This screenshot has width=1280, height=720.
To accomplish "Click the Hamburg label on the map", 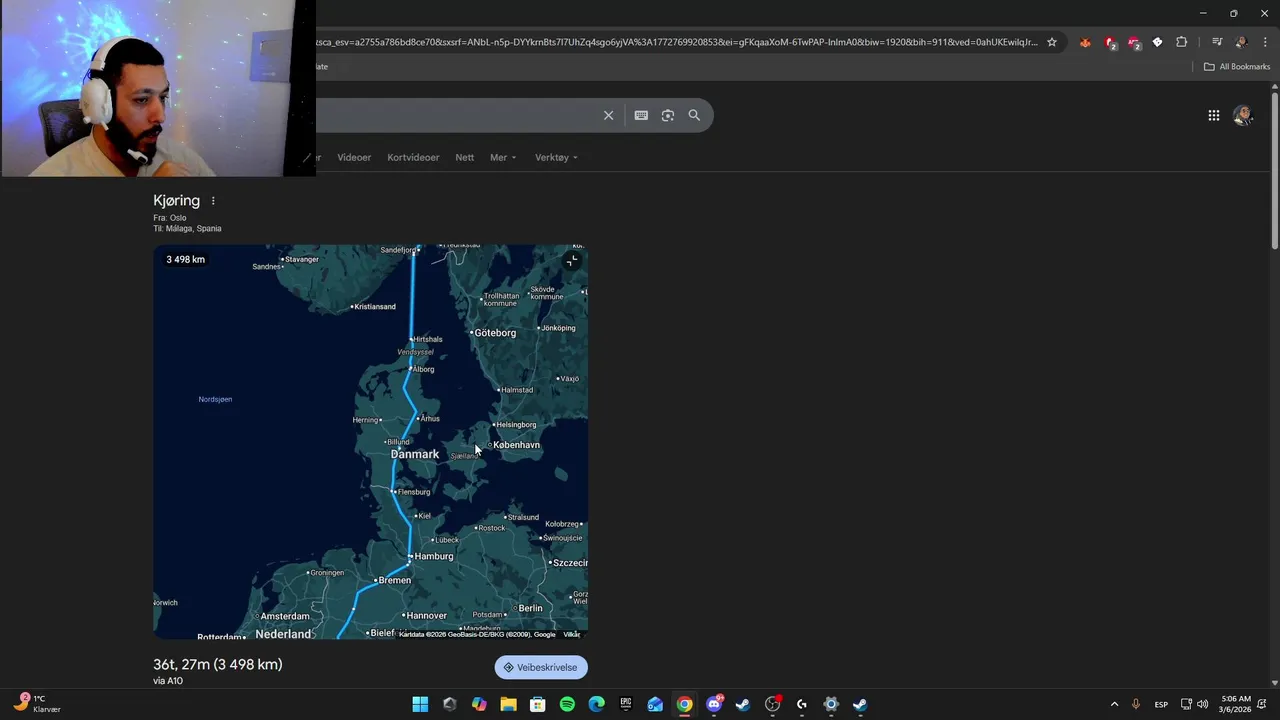I will tap(433, 556).
